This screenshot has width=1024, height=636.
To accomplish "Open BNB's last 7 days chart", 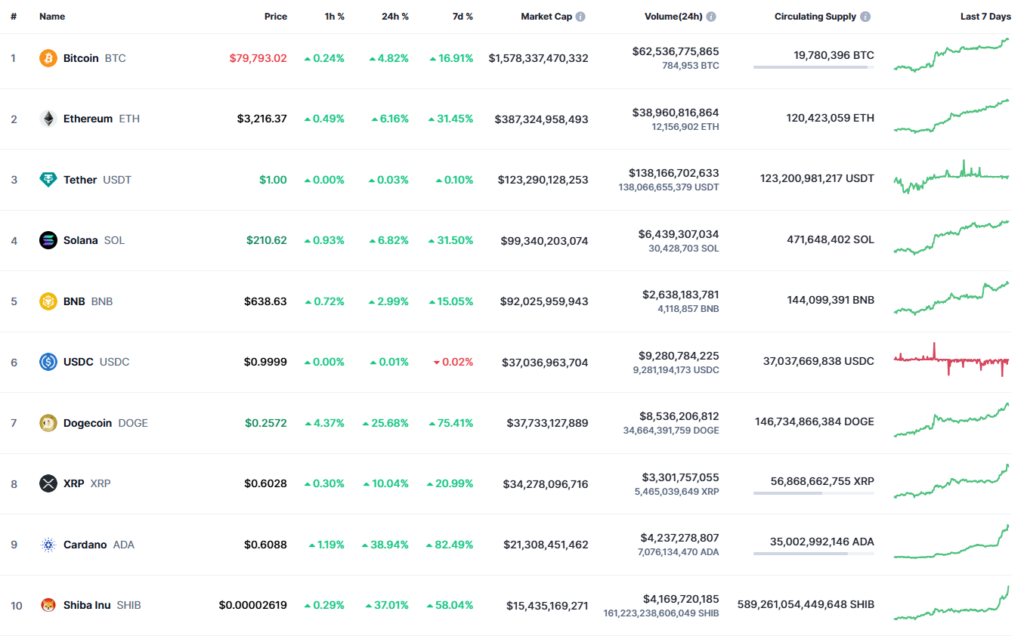I will (952, 298).
